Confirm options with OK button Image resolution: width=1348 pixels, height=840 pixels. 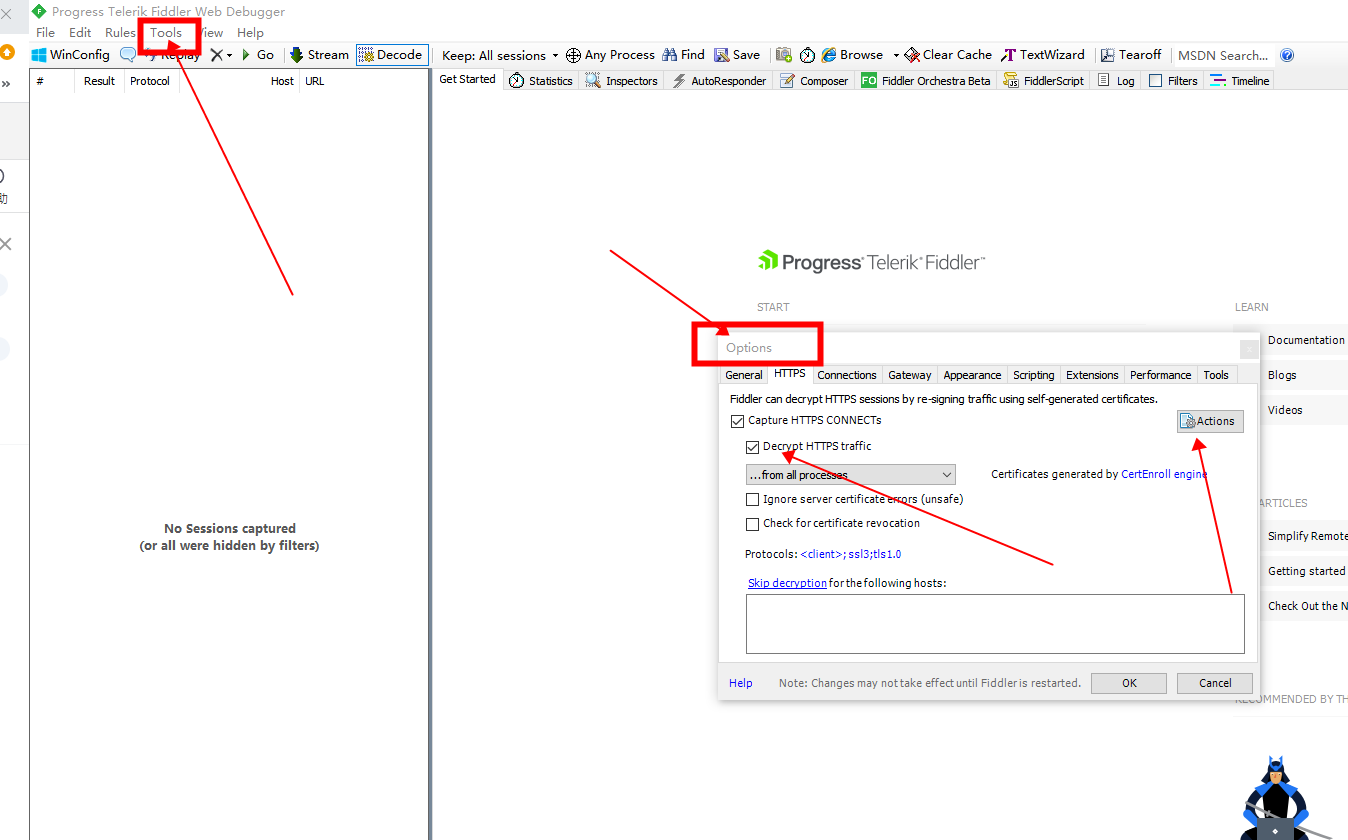(x=1129, y=683)
